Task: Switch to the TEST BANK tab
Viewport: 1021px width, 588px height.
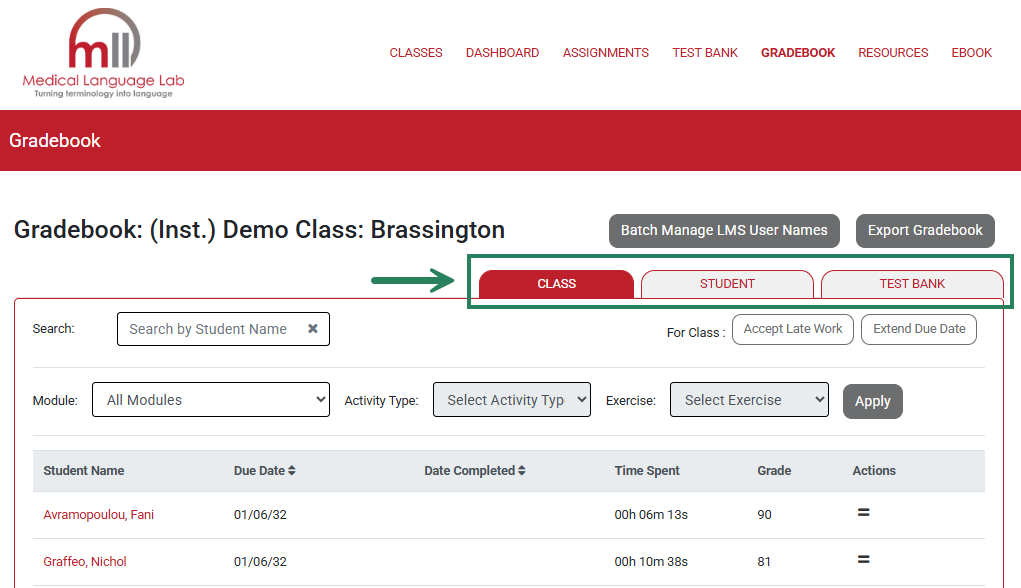Action: pyautogui.click(x=911, y=284)
